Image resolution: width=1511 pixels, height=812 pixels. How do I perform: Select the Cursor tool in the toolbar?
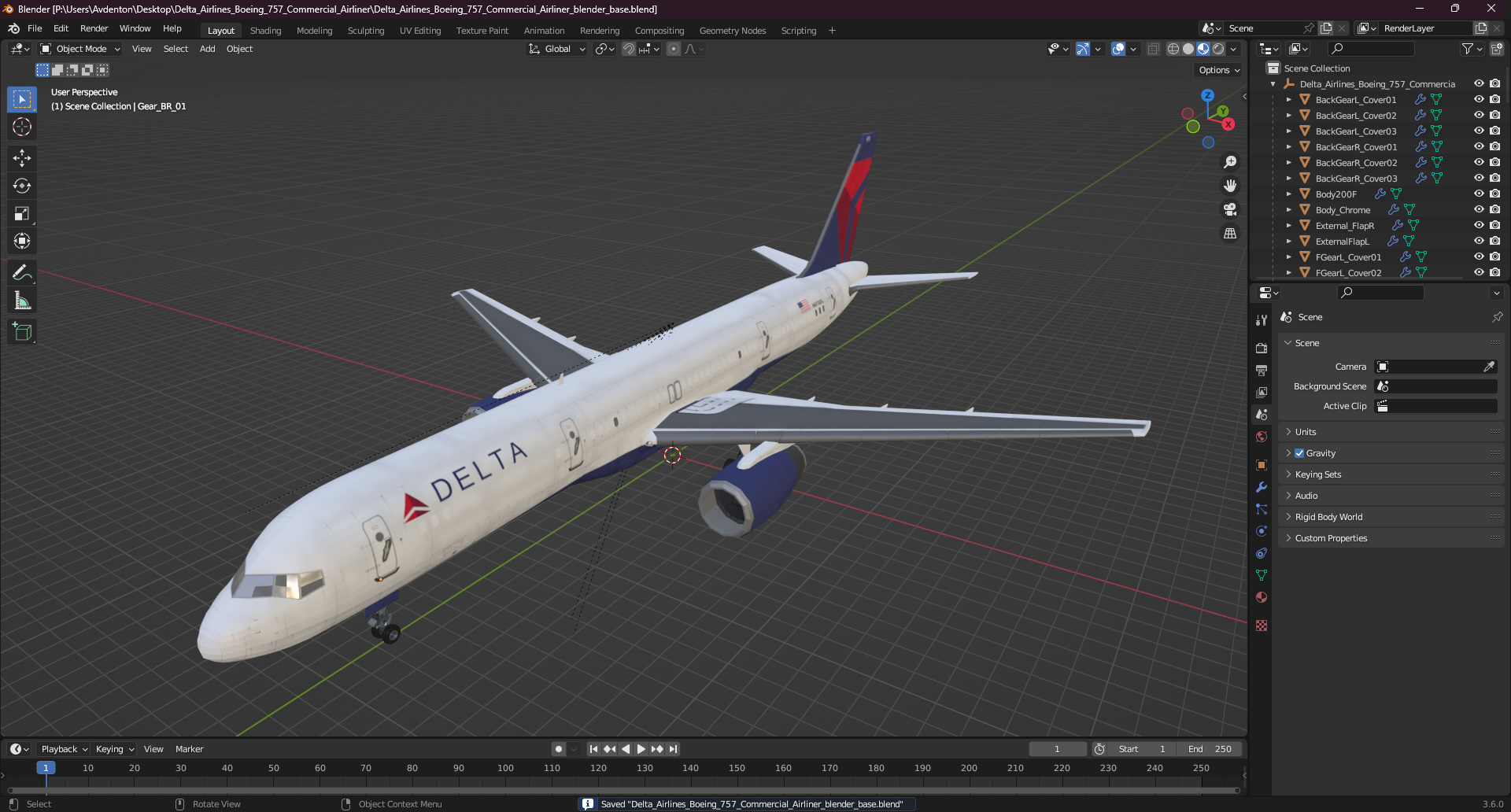click(x=22, y=127)
